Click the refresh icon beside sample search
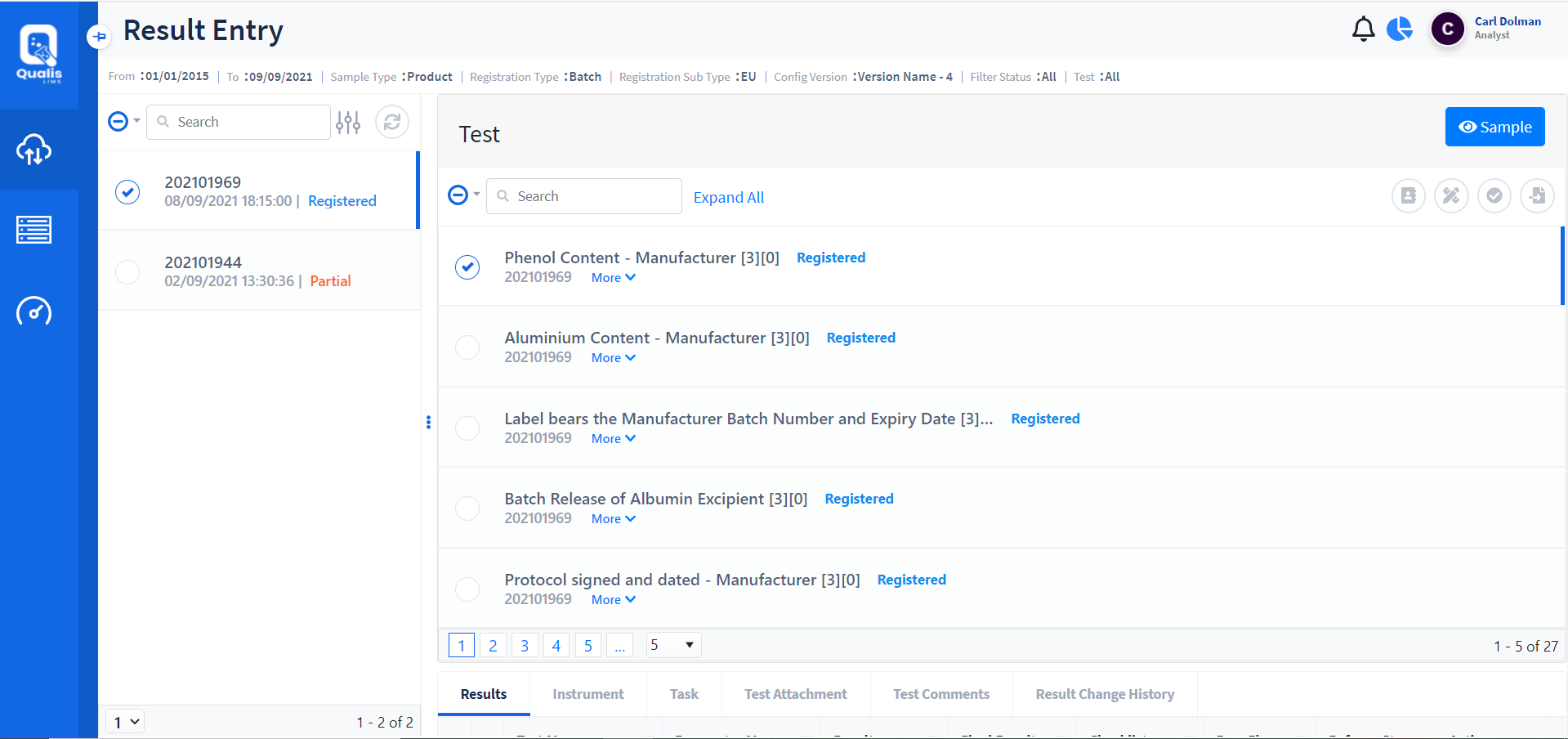The image size is (1568, 739). pos(392,122)
